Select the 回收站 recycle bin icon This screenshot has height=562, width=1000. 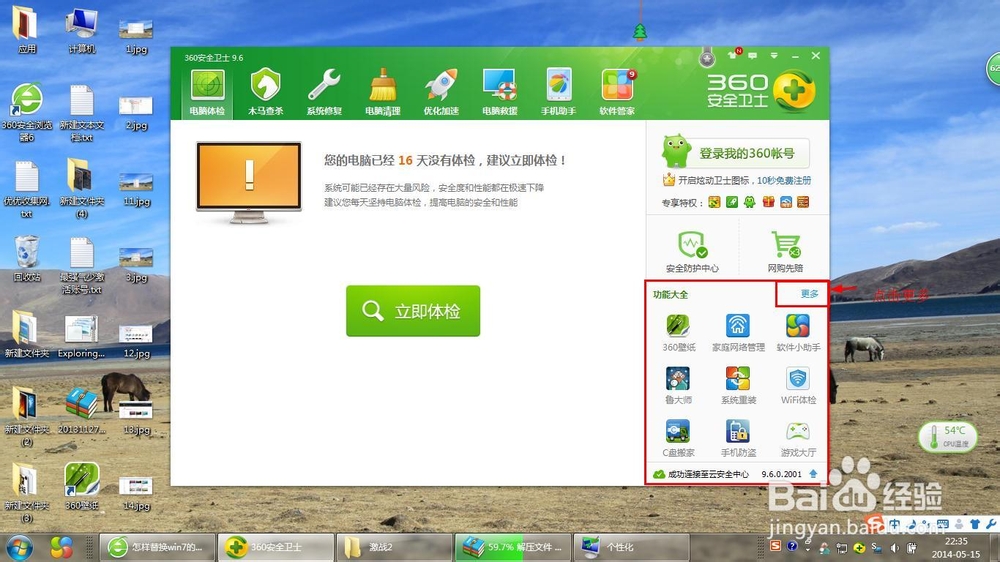(27, 258)
